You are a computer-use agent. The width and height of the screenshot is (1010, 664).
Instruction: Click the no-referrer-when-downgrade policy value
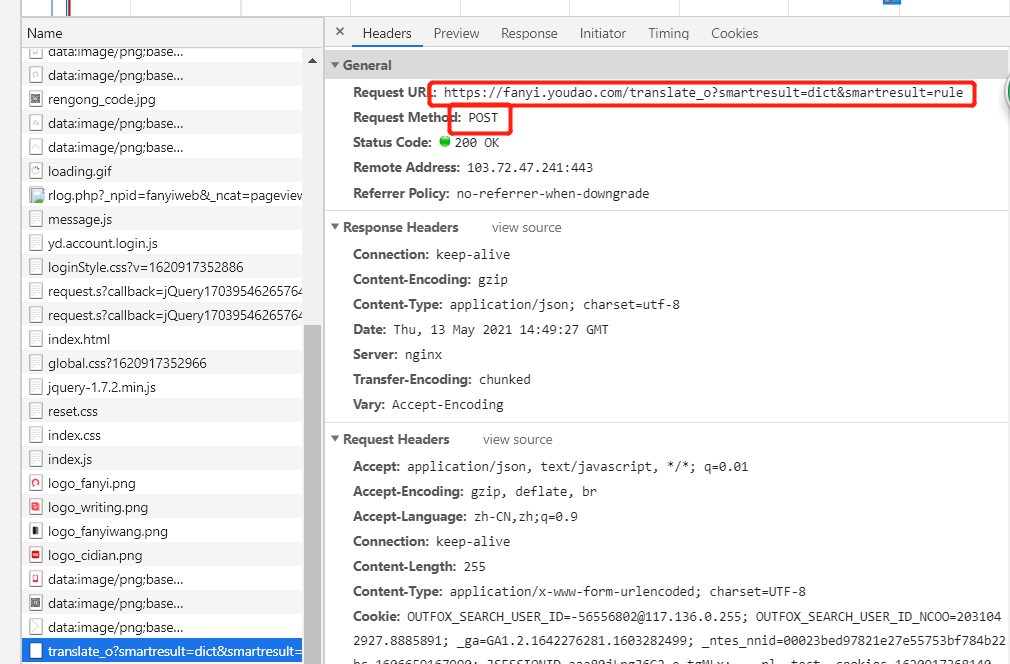tap(553, 194)
